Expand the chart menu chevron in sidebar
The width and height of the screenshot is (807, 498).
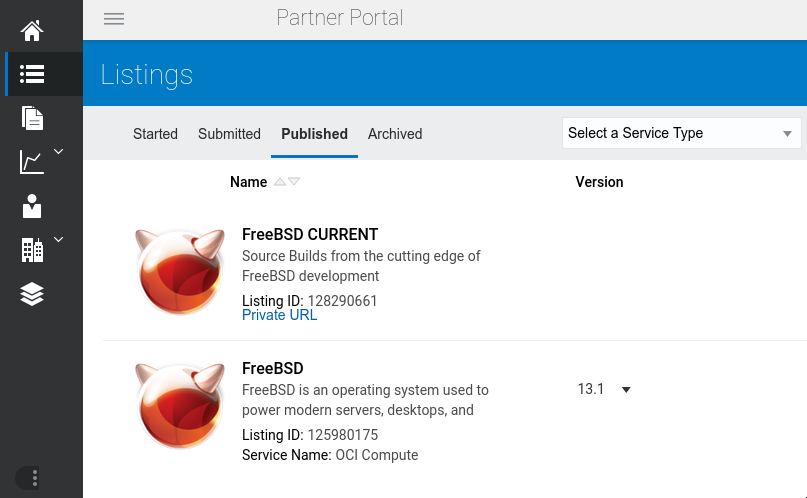[x=58, y=152]
